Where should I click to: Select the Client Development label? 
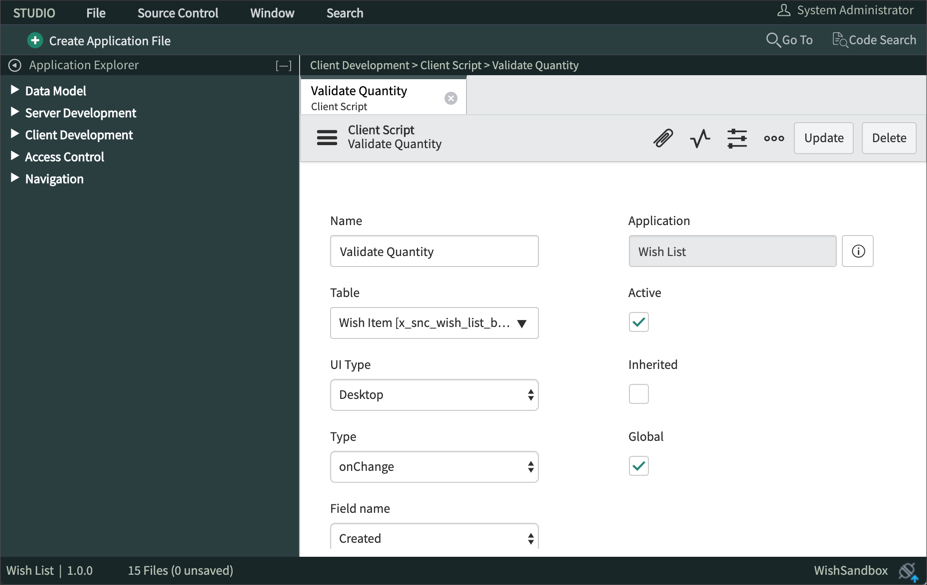(x=79, y=135)
